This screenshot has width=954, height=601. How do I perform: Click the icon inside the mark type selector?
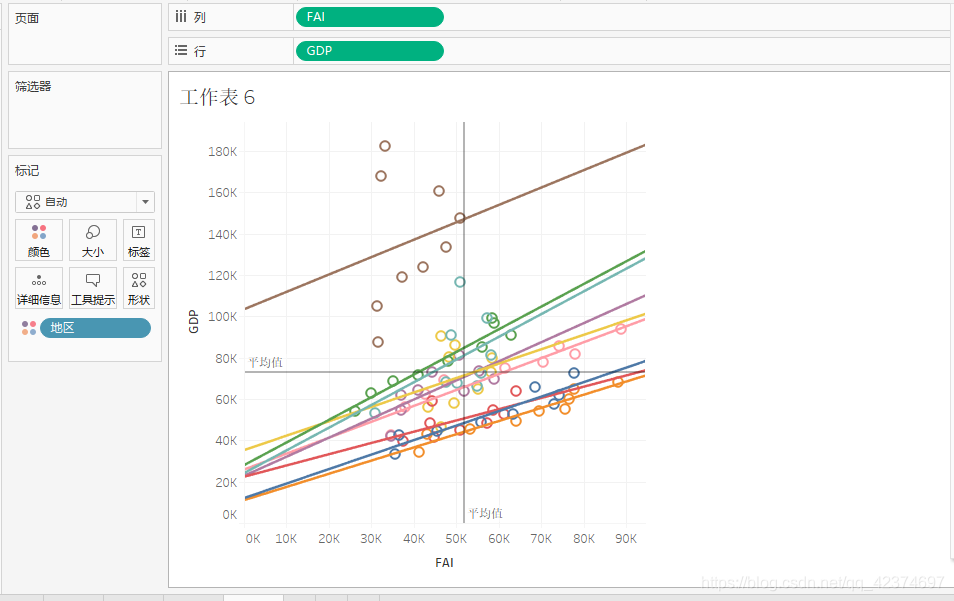pos(33,202)
